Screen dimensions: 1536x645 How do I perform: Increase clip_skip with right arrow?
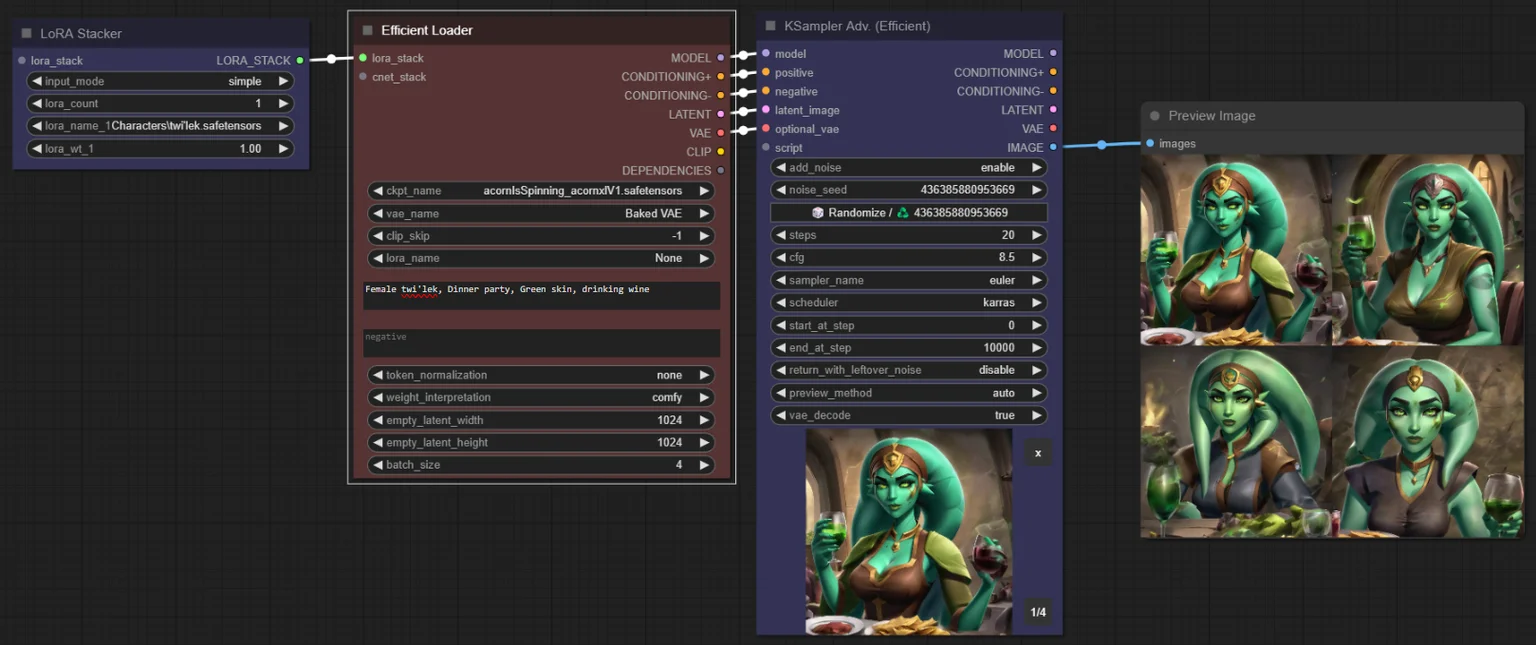coord(703,236)
